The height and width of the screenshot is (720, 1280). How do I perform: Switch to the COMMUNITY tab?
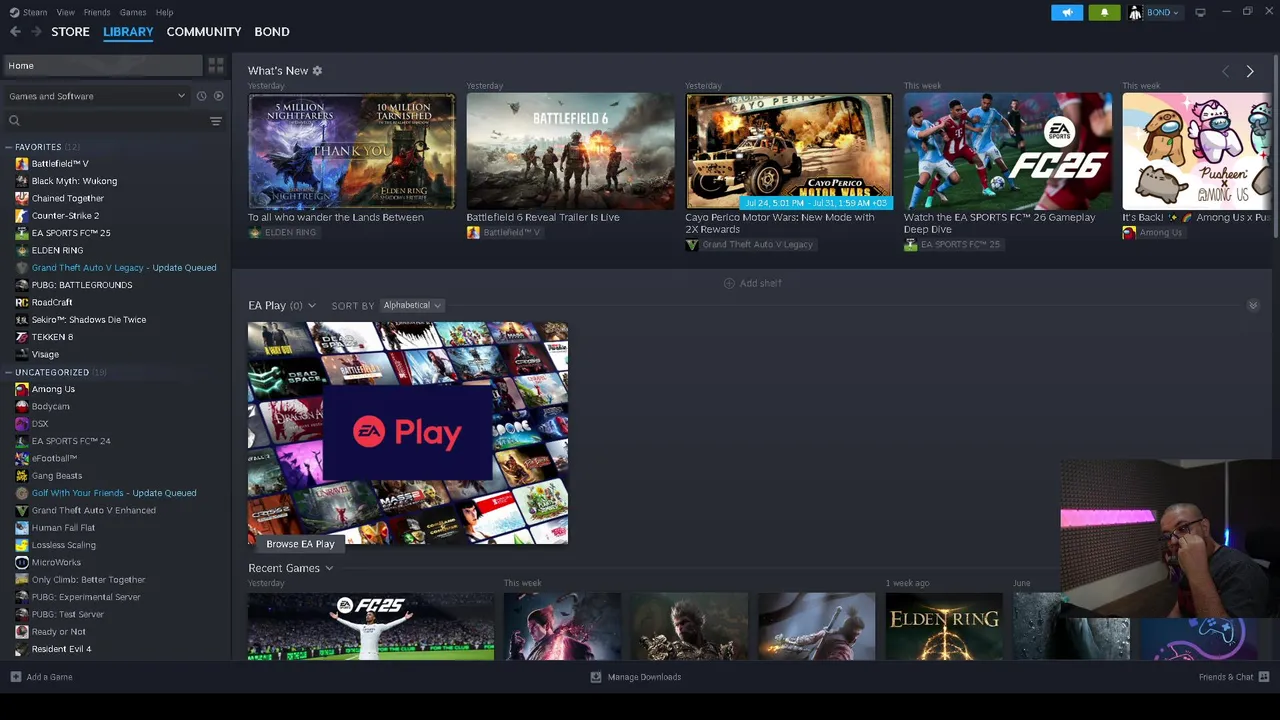tap(204, 32)
